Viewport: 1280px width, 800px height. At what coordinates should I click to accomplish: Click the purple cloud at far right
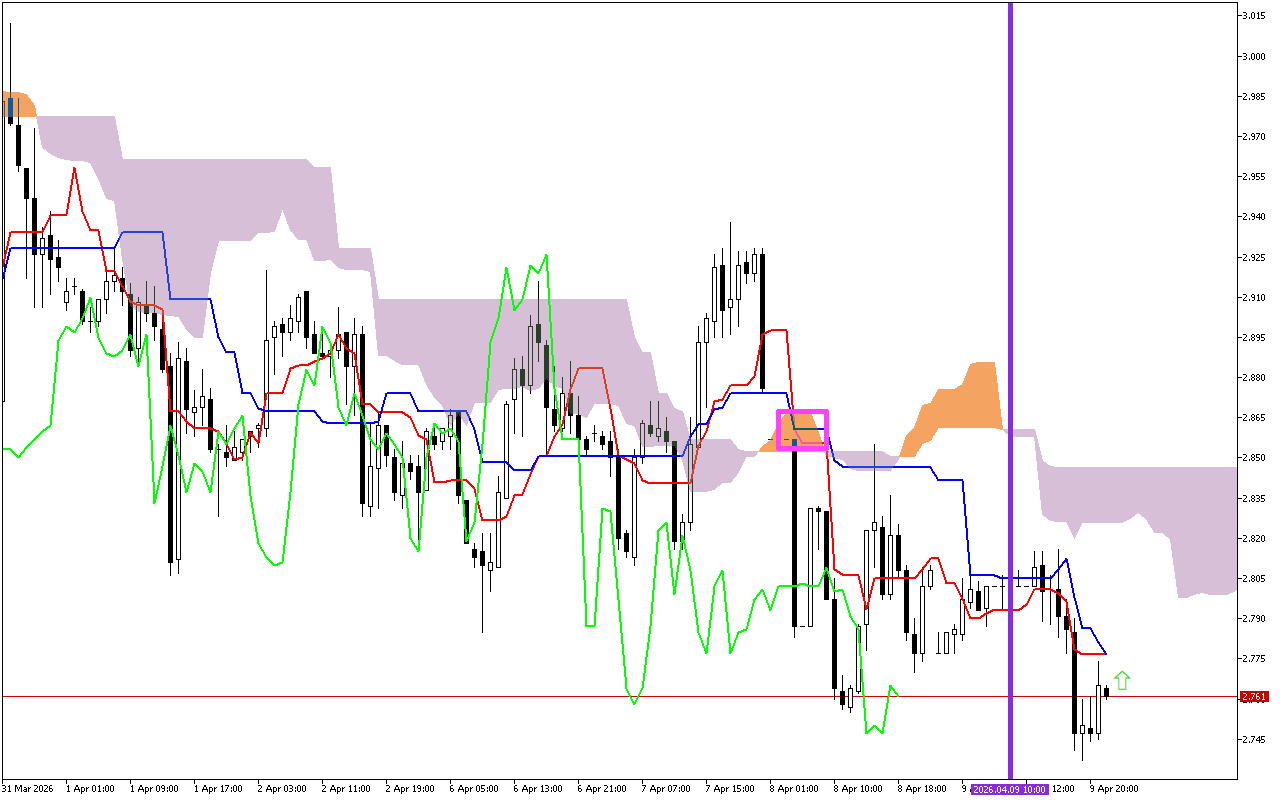pyautogui.click(x=1210, y=540)
